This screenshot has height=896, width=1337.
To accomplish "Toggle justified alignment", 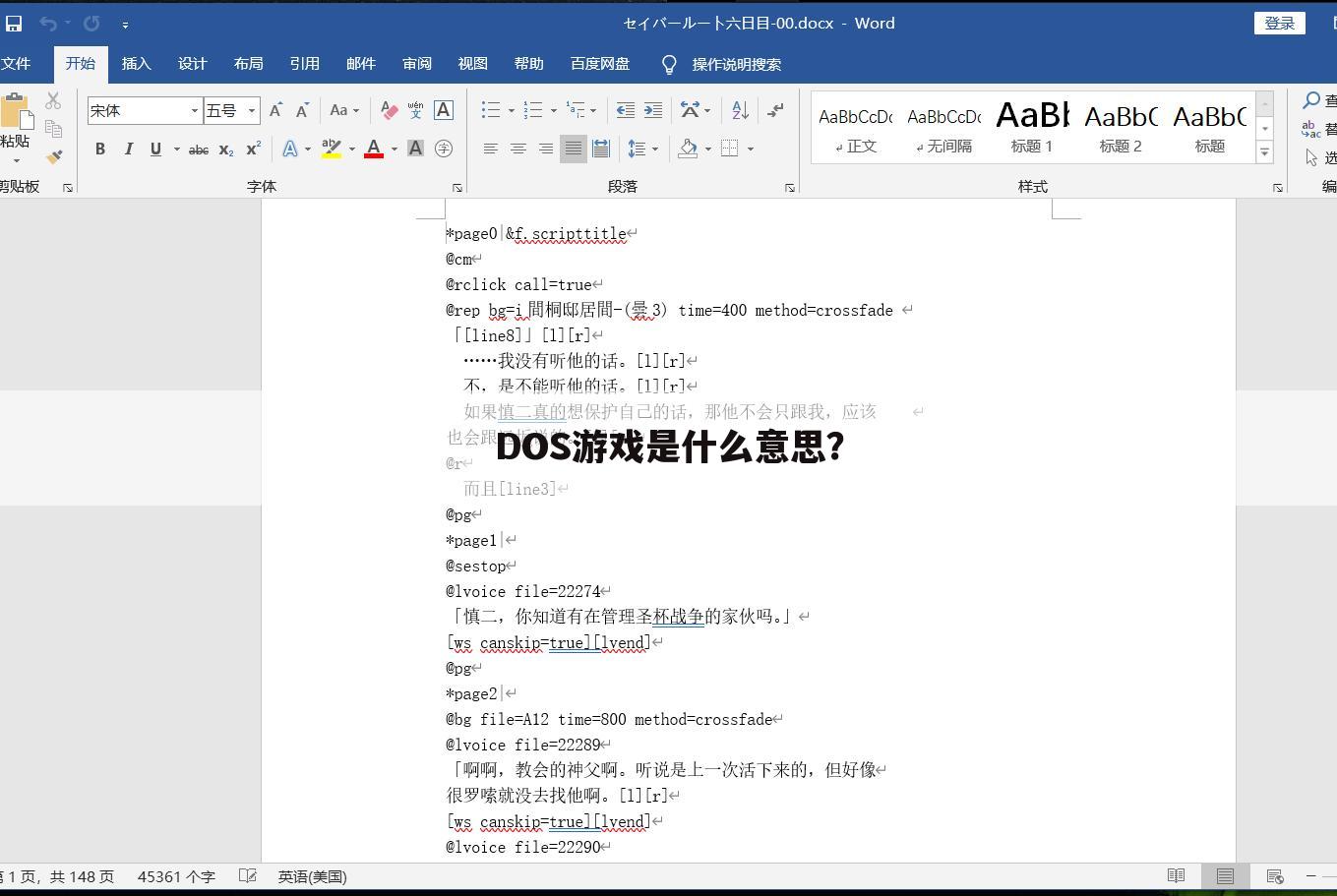I will [x=573, y=149].
